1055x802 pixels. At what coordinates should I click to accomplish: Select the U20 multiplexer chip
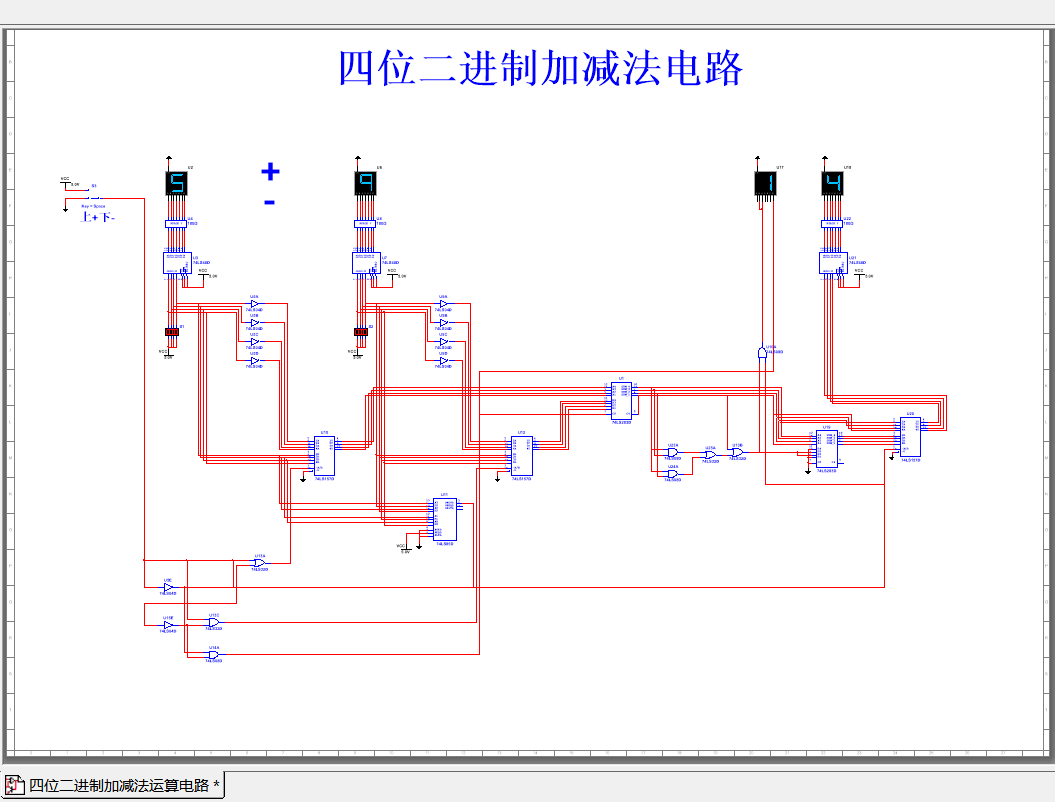[x=910, y=437]
